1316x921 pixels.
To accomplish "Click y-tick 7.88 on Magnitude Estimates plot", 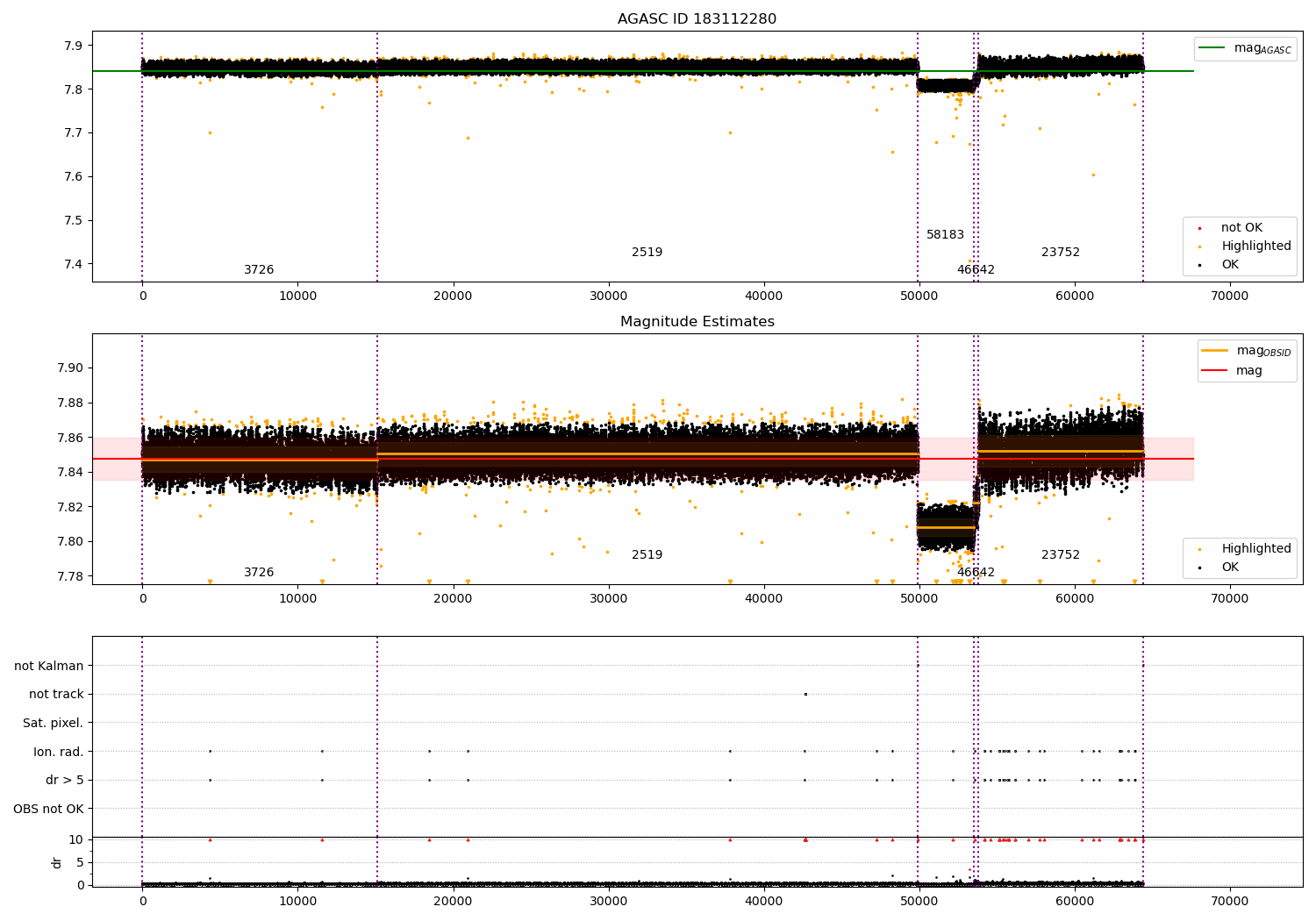I will point(71,403).
